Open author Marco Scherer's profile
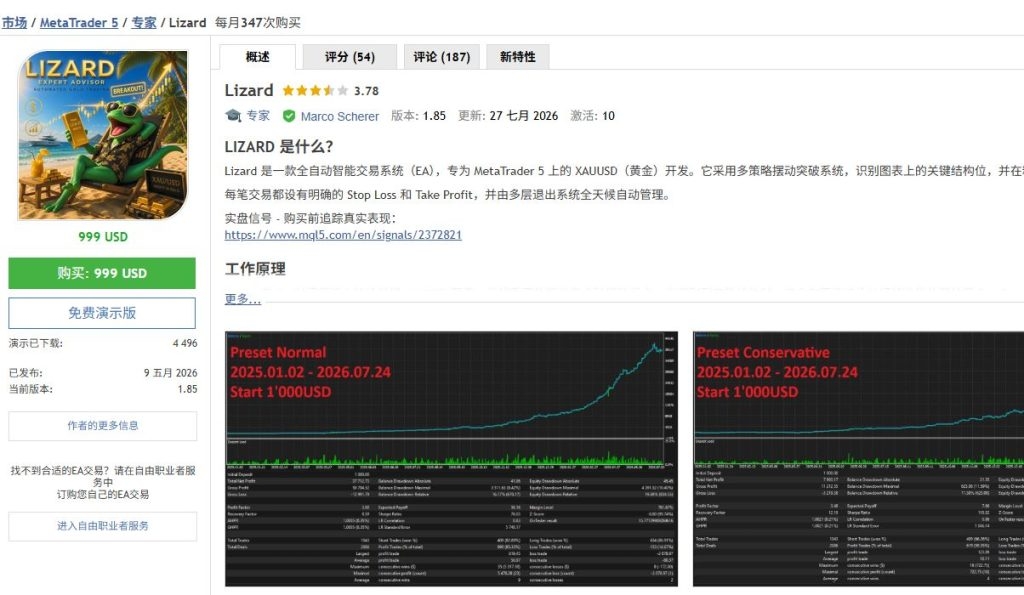The height and width of the screenshot is (595, 1024). (340, 116)
